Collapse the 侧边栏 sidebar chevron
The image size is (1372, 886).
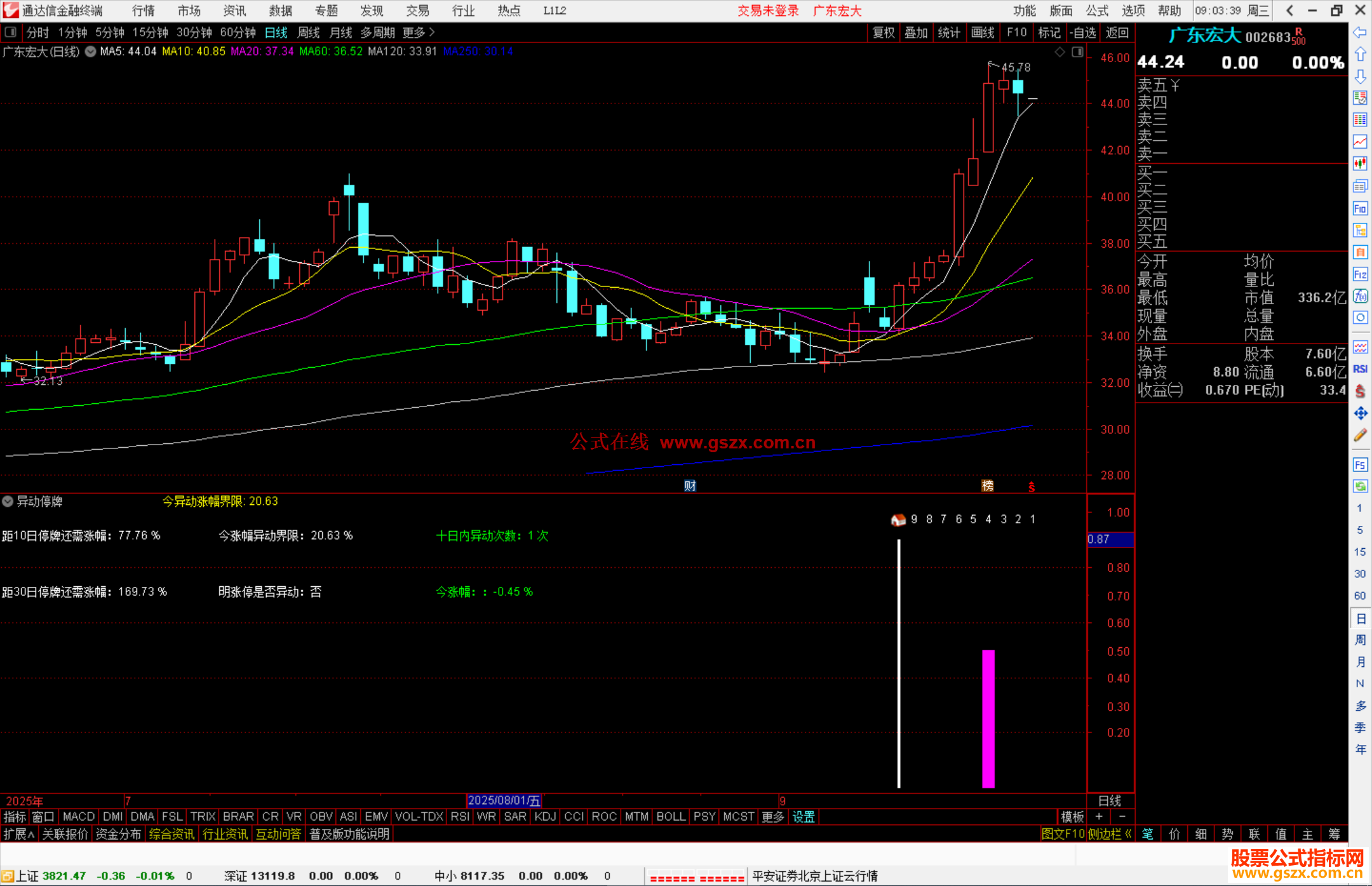(x=1128, y=834)
